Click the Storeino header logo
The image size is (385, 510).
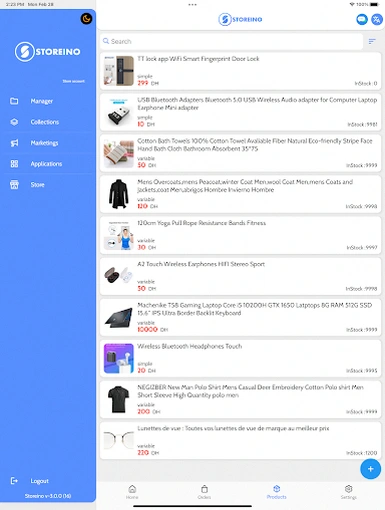coord(240,19)
